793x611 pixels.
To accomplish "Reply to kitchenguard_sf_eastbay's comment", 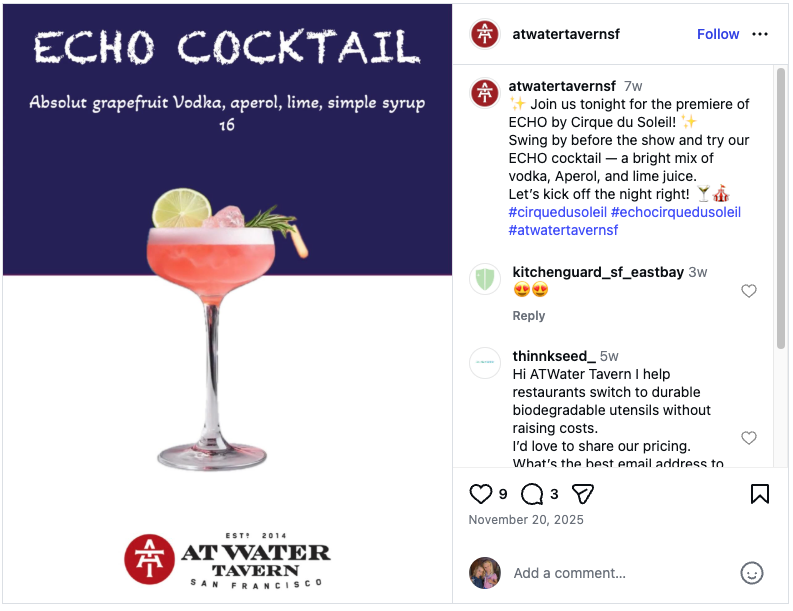I will click(528, 316).
